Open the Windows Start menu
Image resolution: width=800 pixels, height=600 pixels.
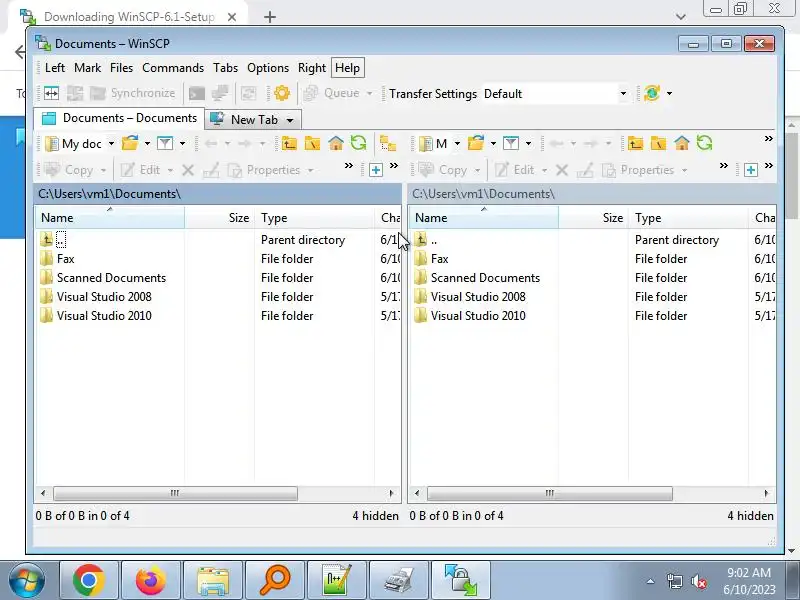click(27, 580)
